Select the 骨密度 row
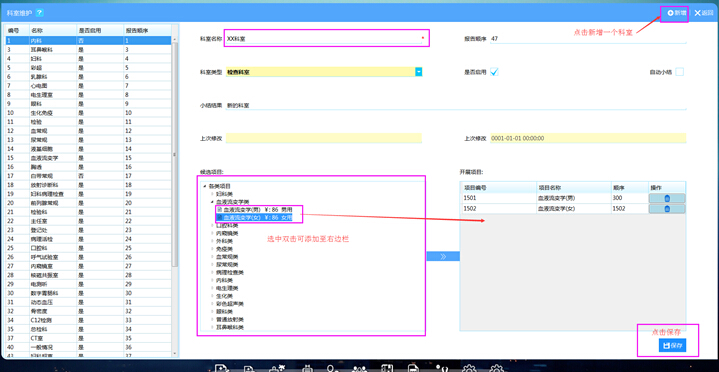Viewport: 719px width, 372px height. [x=88, y=311]
